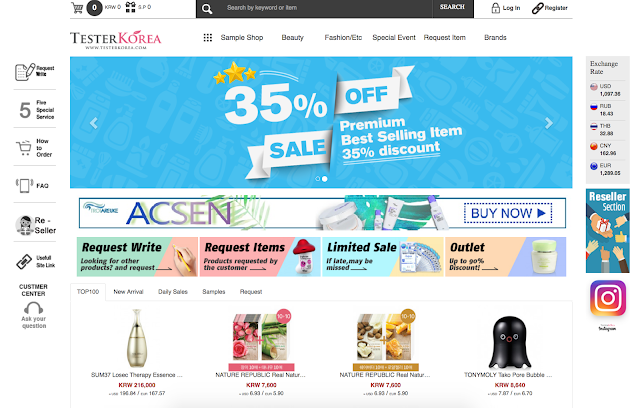Open the Beauty menu
This screenshot has height=408, width=640.
[292, 38]
